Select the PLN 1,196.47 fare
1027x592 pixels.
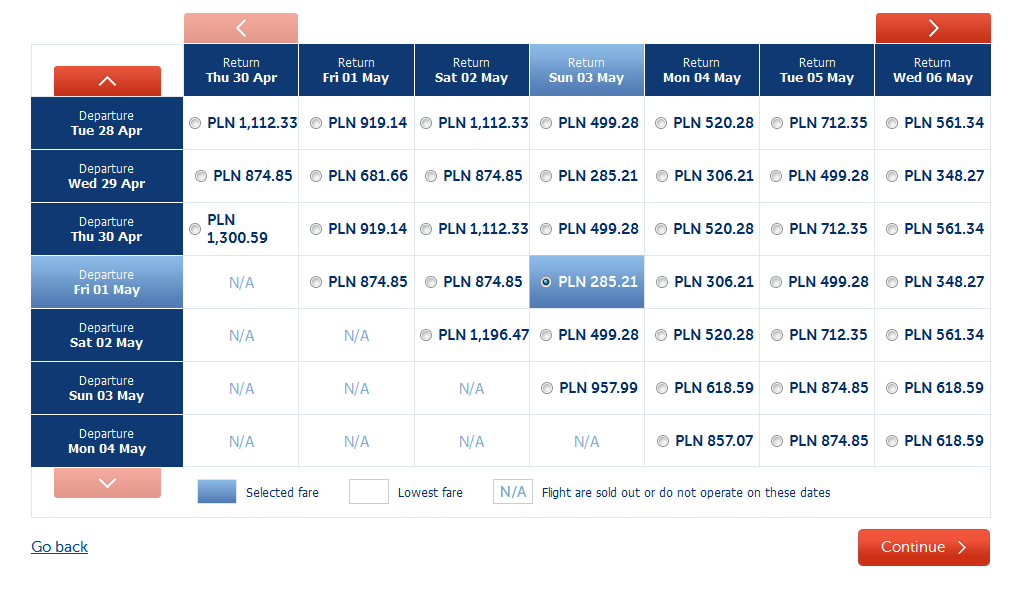(x=426, y=335)
